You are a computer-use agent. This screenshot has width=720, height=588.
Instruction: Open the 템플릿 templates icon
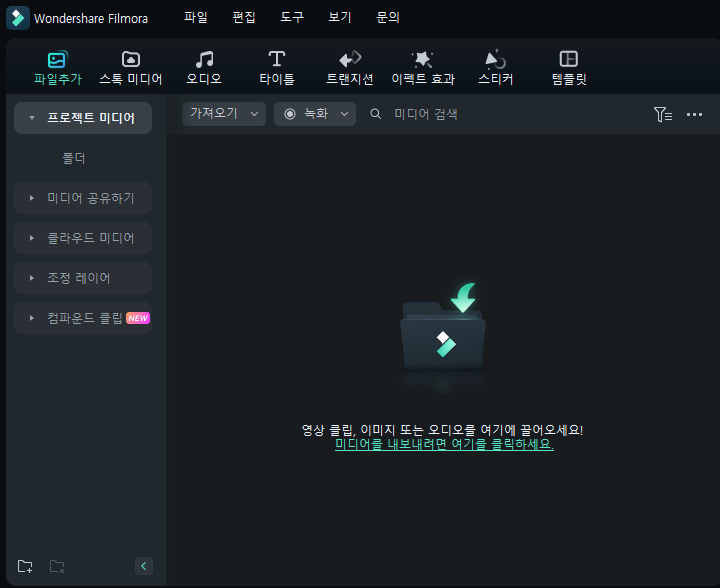coord(568,59)
